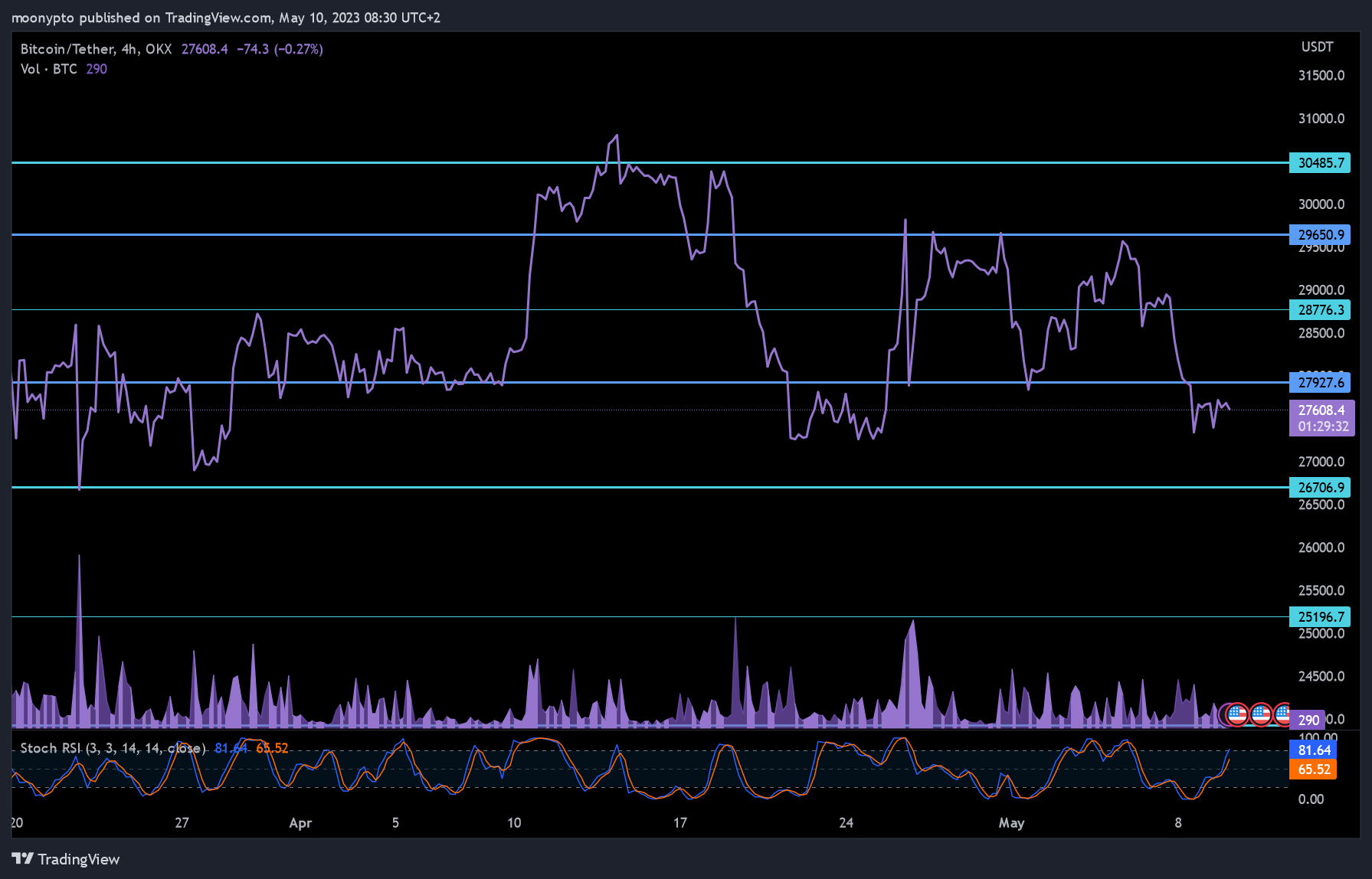Click the 30000.0 price axis tick
Screen dimensions: 1372x879
pyautogui.click(x=1321, y=204)
